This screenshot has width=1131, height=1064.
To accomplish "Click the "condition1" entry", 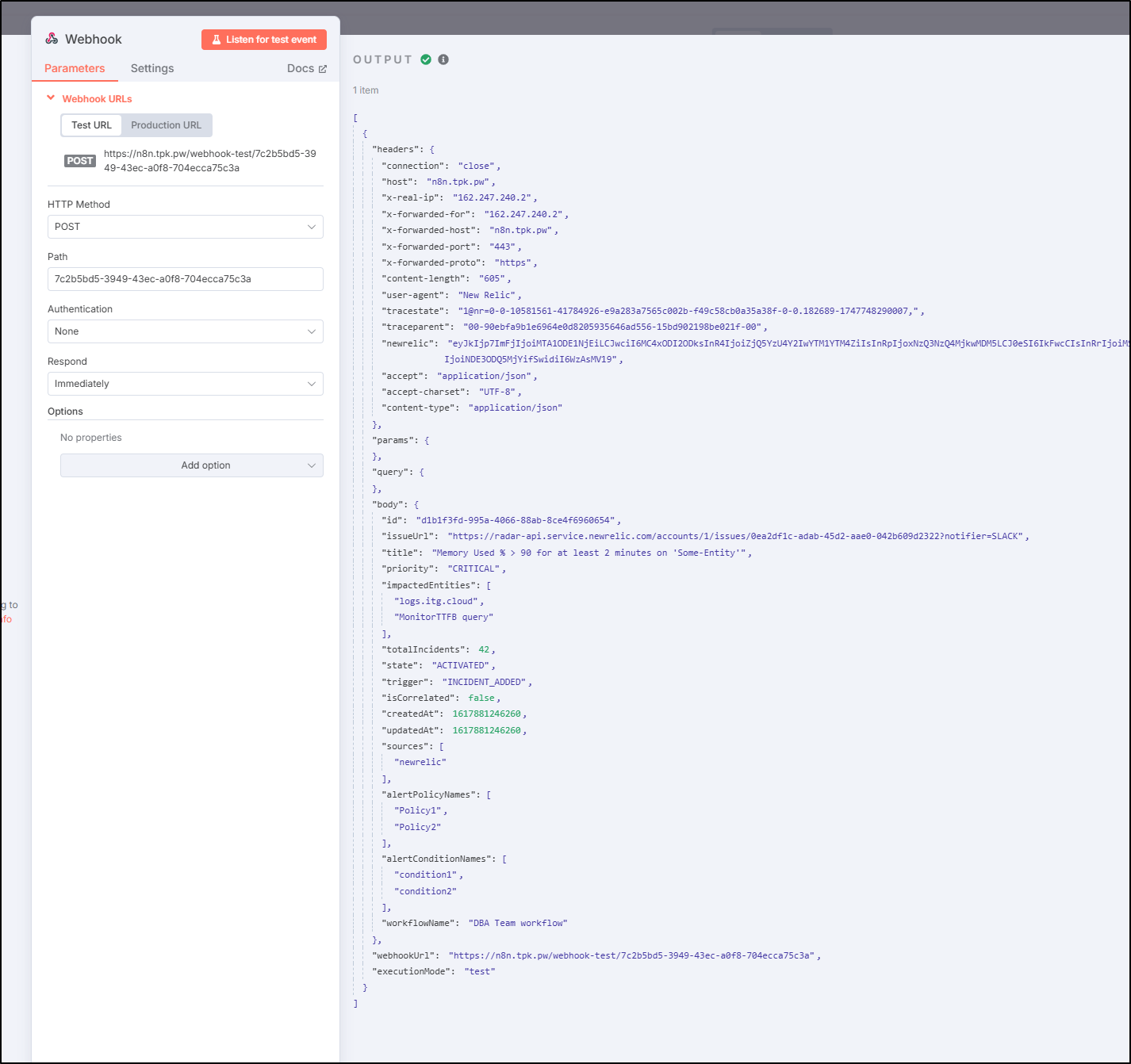I will [426, 875].
